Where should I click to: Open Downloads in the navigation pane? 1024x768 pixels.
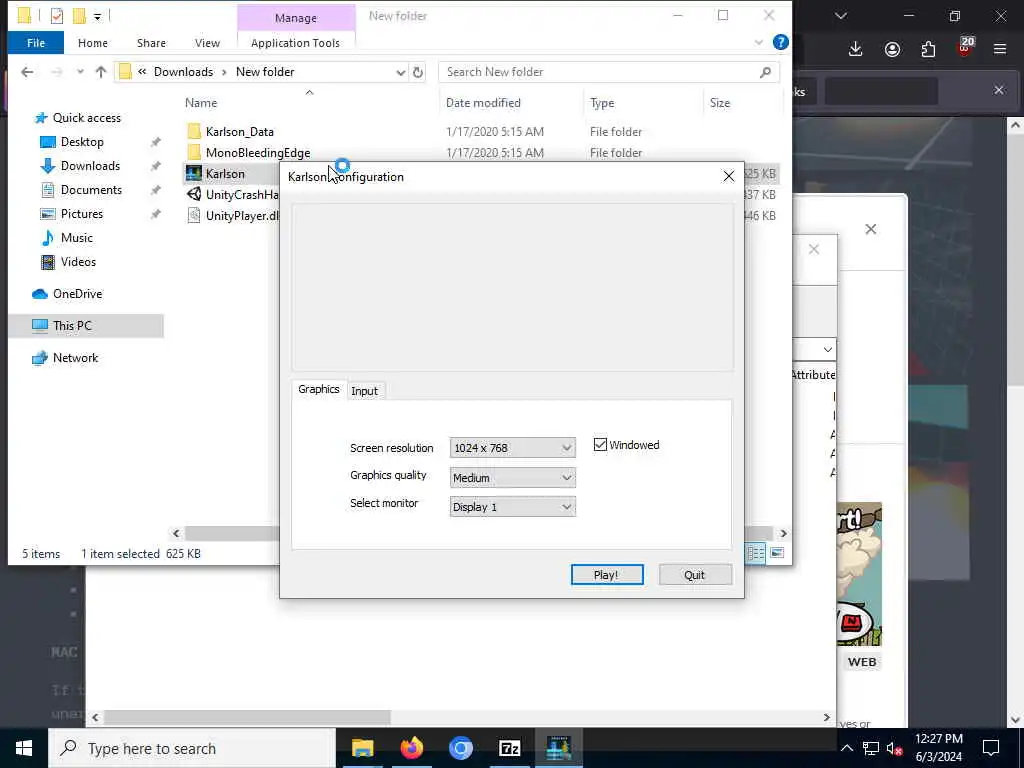[90, 166]
